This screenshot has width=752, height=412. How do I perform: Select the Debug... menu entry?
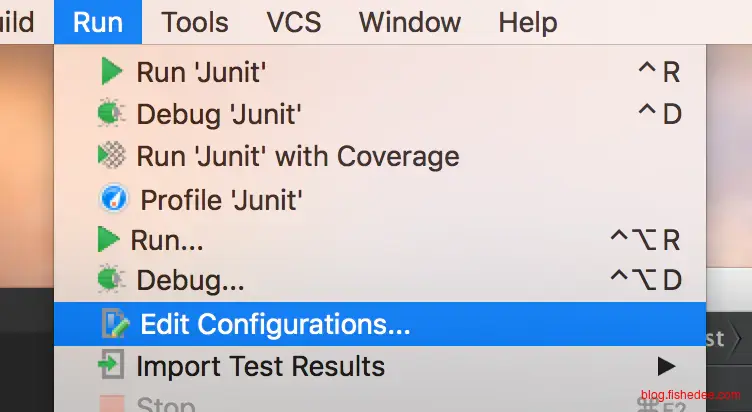pos(190,281)
